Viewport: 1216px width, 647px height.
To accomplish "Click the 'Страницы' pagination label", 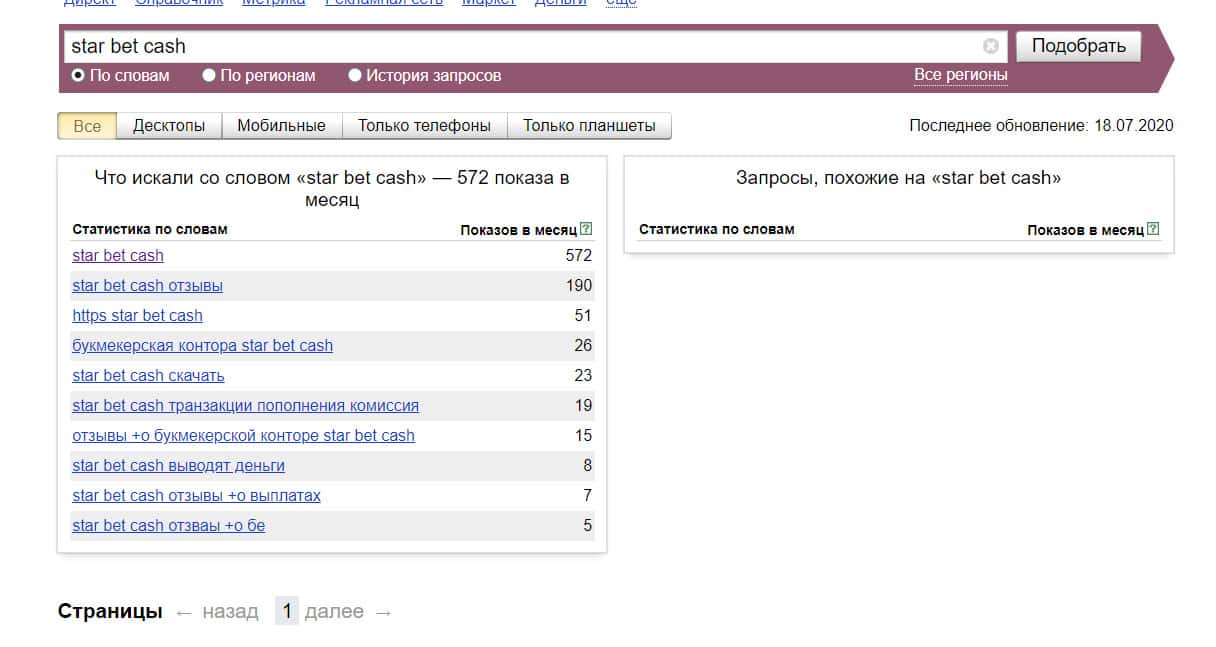I will tap(110, 611).
